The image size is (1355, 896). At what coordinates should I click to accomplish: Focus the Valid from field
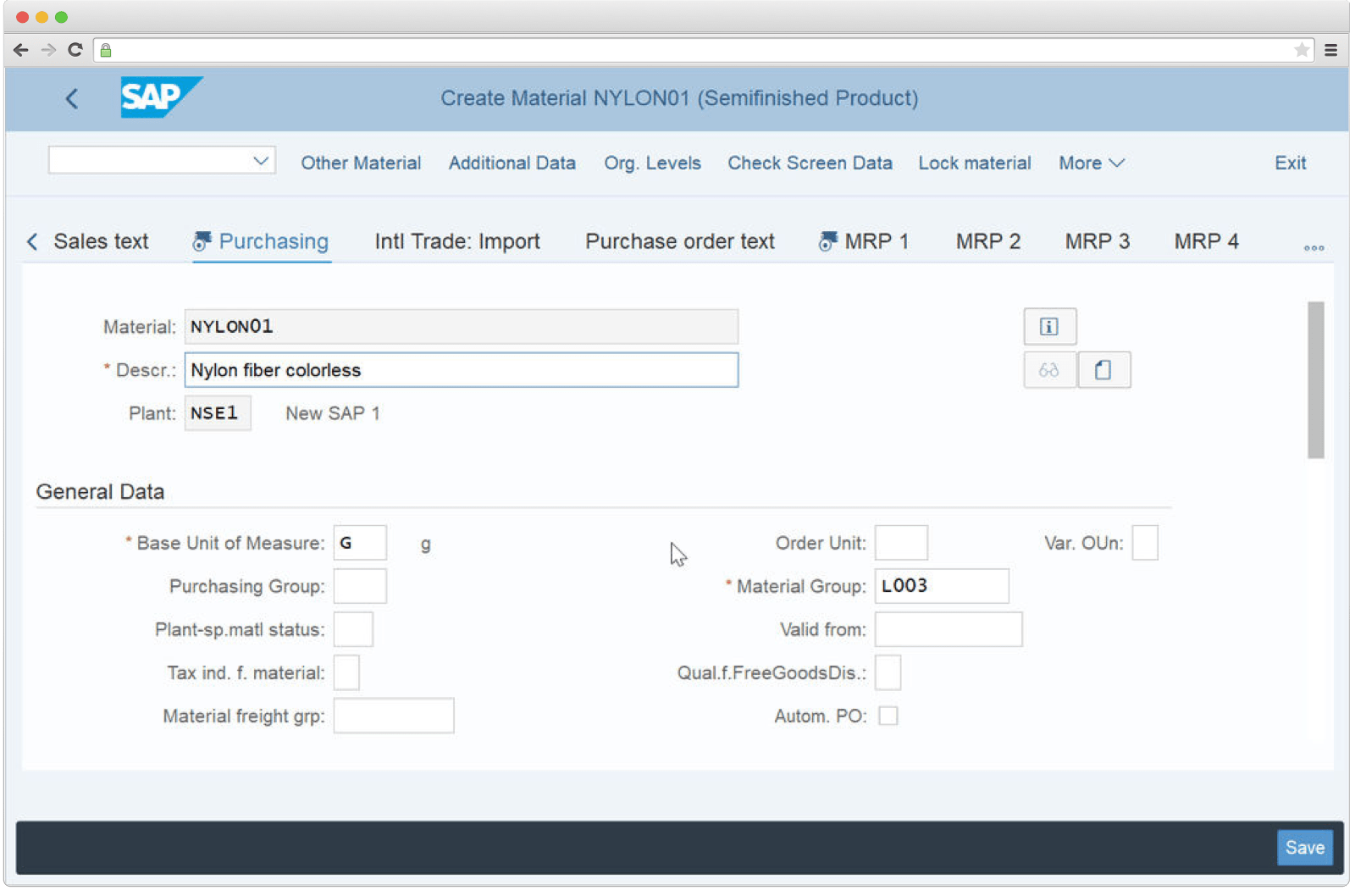click(x=948, y=629)
